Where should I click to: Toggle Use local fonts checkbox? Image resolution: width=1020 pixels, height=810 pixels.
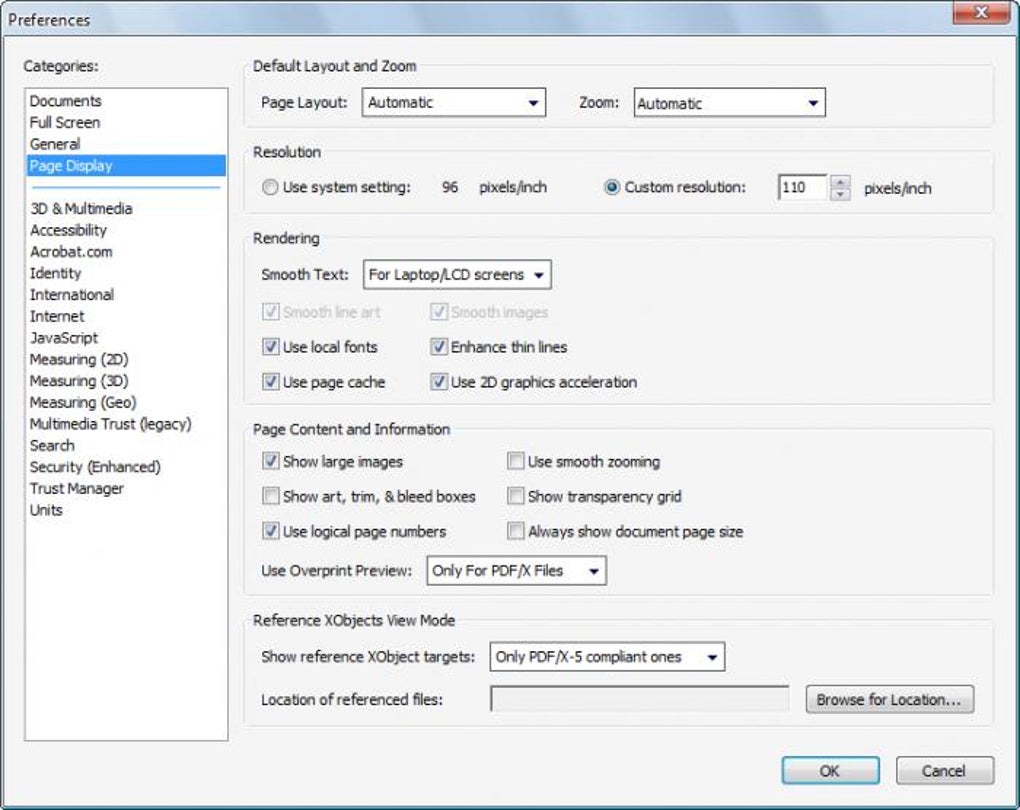pyautogui.click(x=270, y=347)
